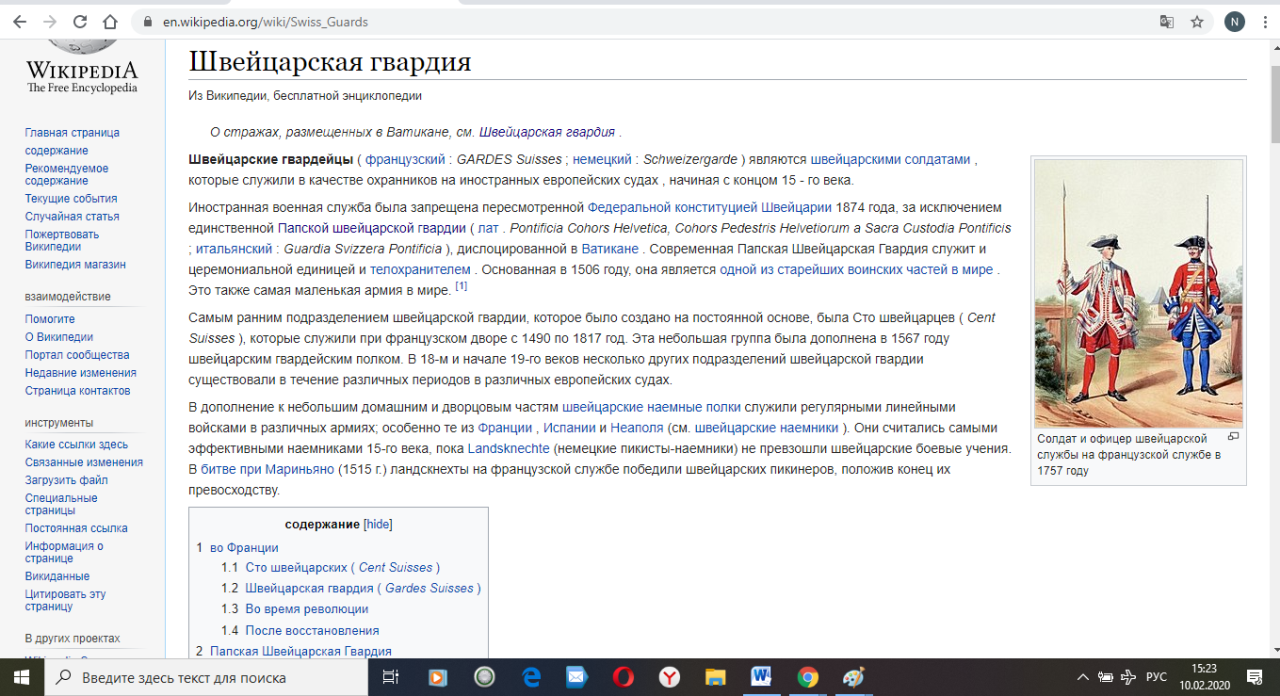Go forward with the browser arrow
Viewport: 1280px width, 696px height.
[x=50, y=22]
